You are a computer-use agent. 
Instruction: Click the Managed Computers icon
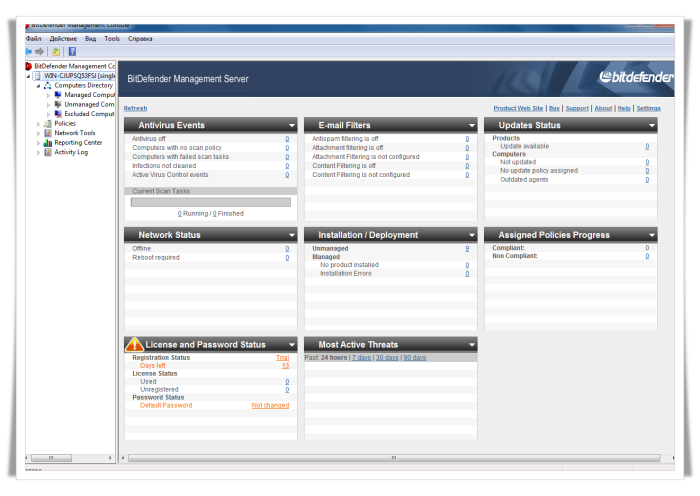coord(58,95)
